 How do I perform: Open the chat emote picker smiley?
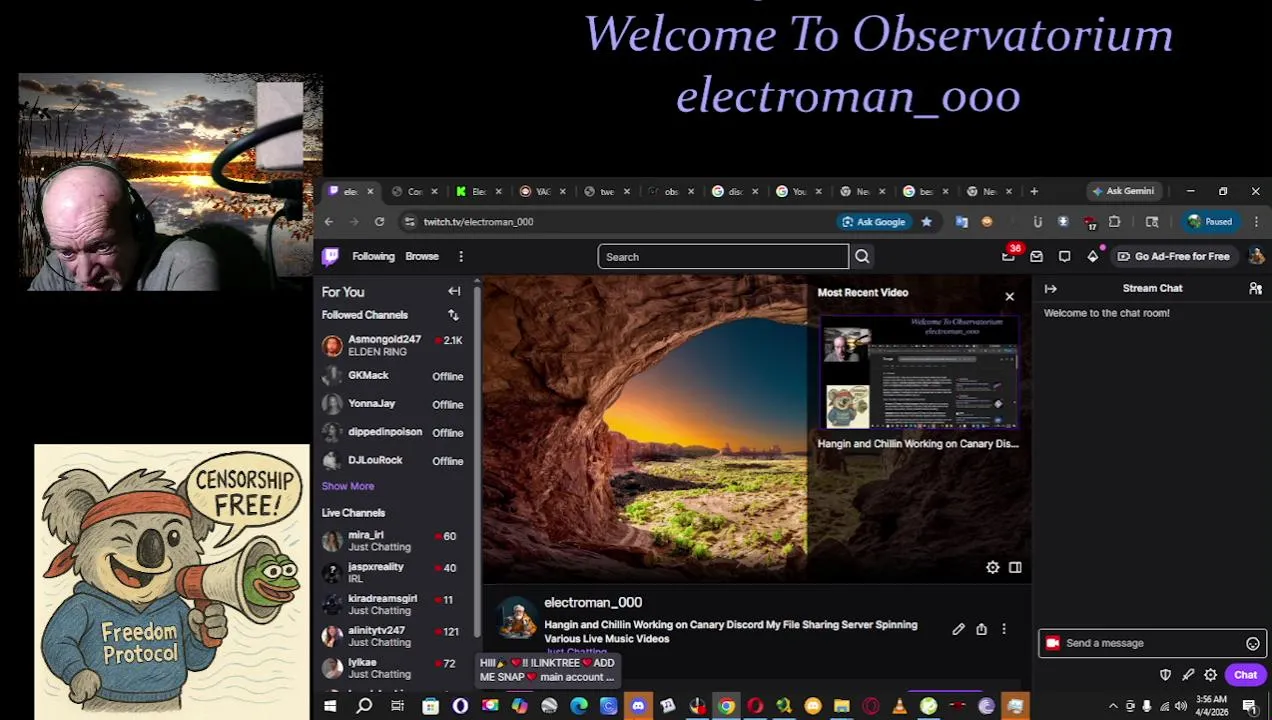click(1252, 644)
